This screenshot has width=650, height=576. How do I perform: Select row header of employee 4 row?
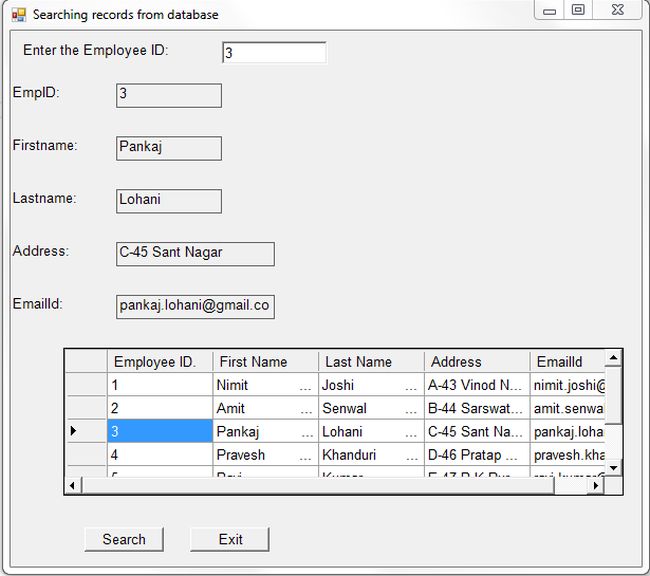pyautogui.click(x=87, y=454)
